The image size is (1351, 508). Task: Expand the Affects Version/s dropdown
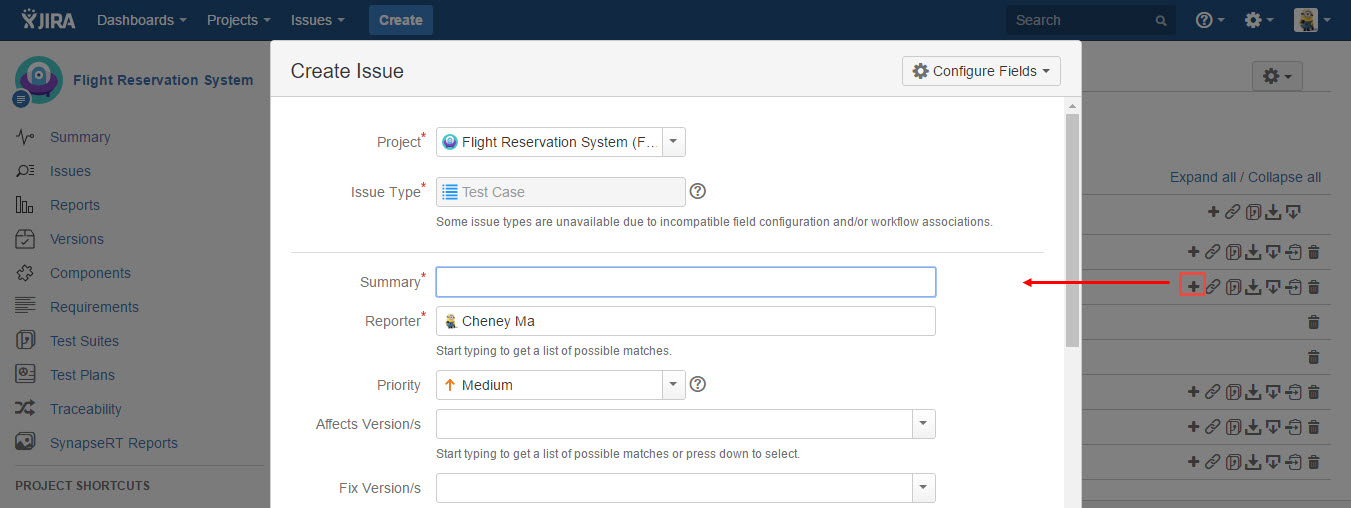click(923, 424)
